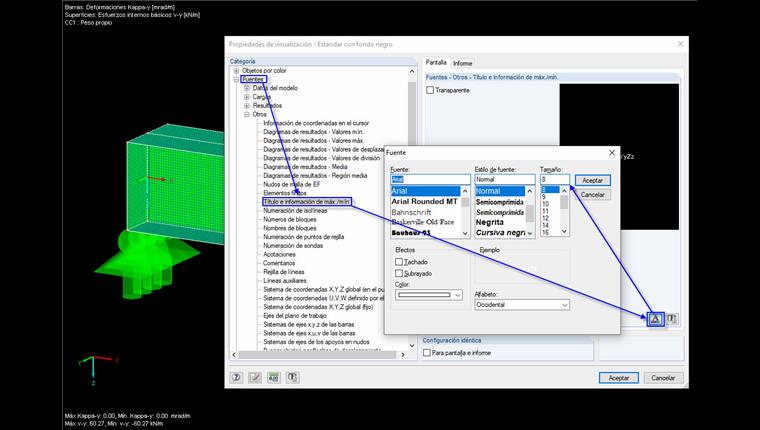Click category tree scroll-up arrow
The height and width of the screenshot is (430, 760).
coord(412,71)
